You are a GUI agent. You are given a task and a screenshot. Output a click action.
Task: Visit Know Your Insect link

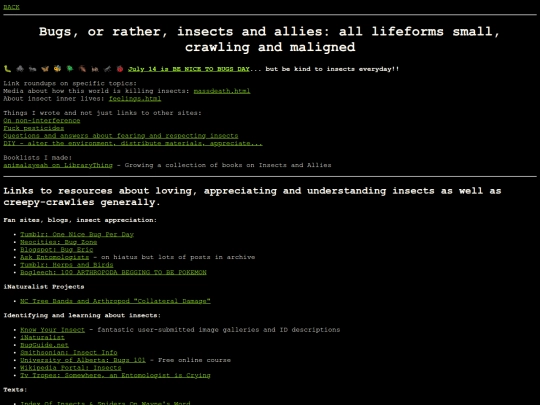(52, 330)
